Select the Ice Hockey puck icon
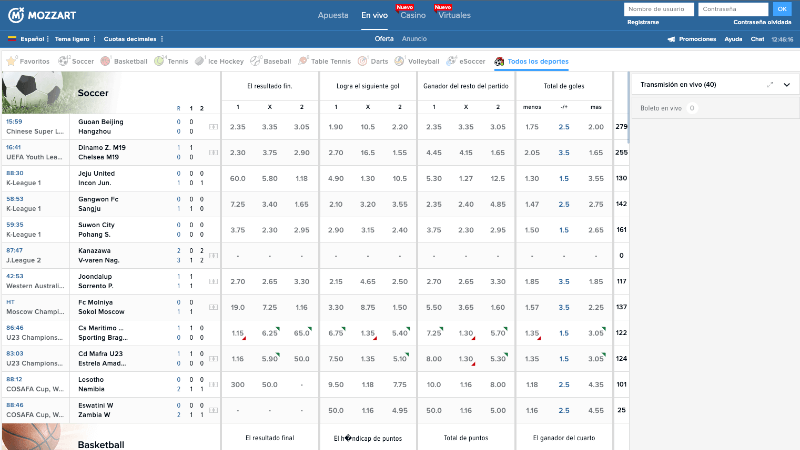The width and height of the screenshot is (800, 450). [x=200, y=61]
